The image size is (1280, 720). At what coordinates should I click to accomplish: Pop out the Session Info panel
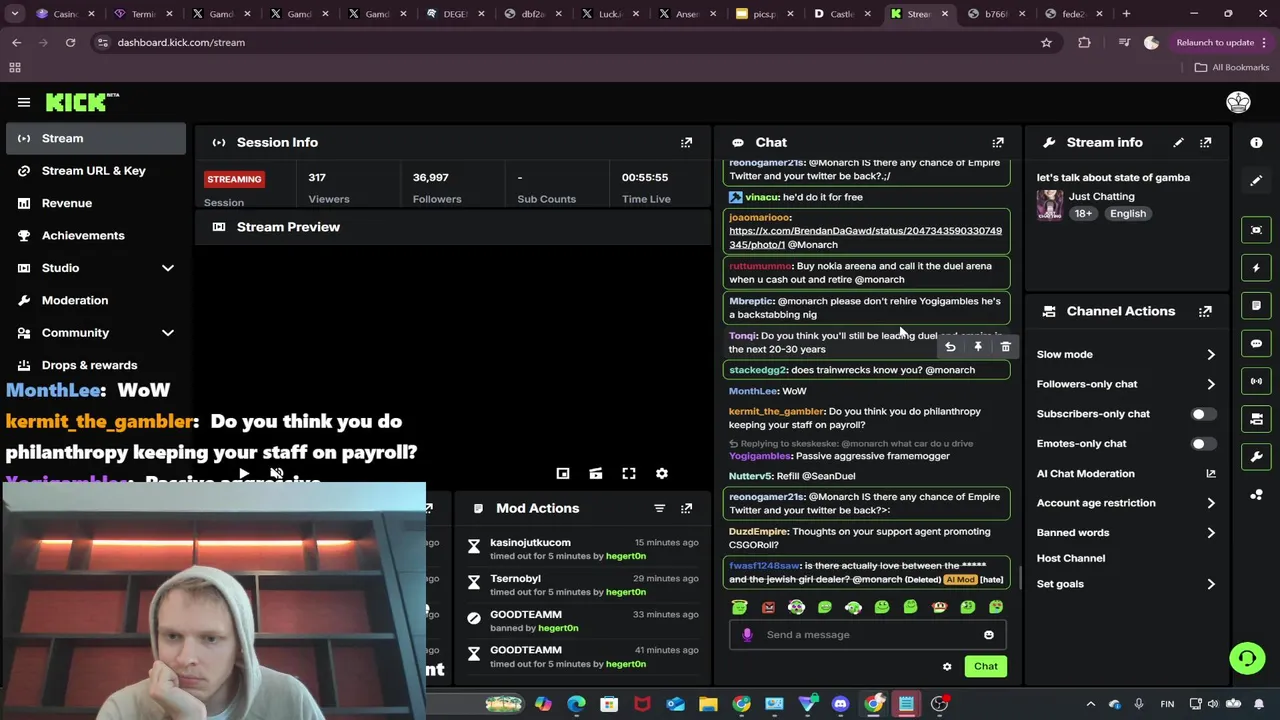point(686,143)
